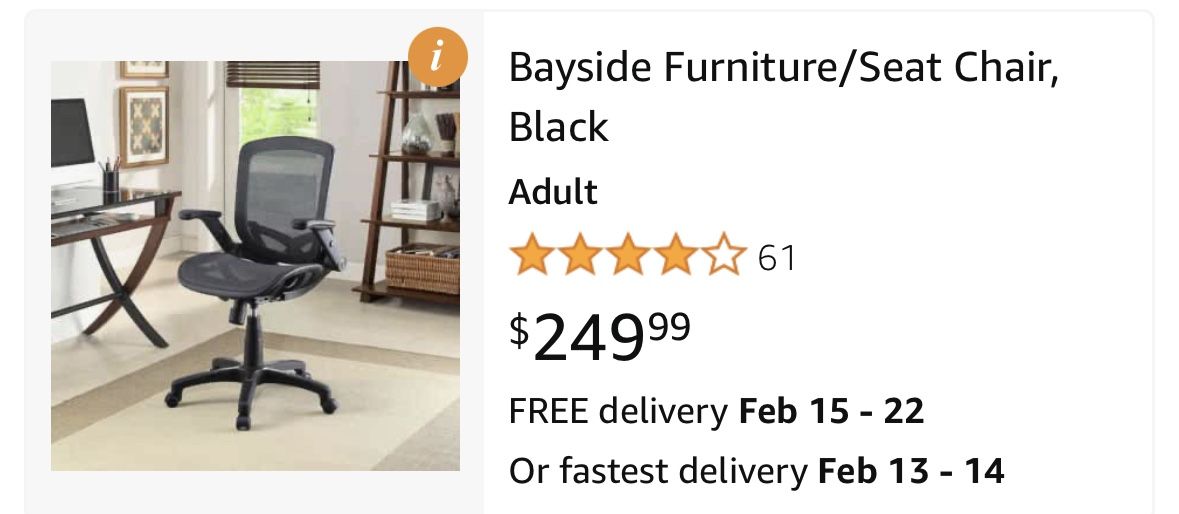Click the third gold rating star
1179x514 pixels.
click(x=626, y=256)
